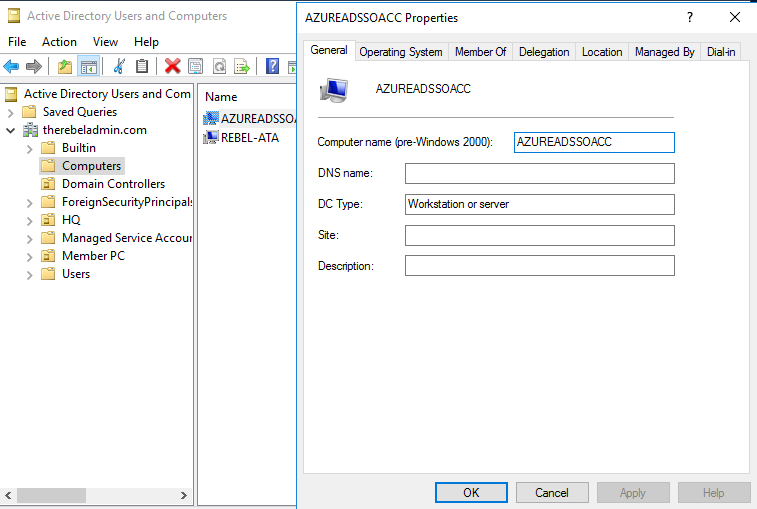Expand the Builtin container
This screenshot has height=509, width=757.
coord(29,149)
